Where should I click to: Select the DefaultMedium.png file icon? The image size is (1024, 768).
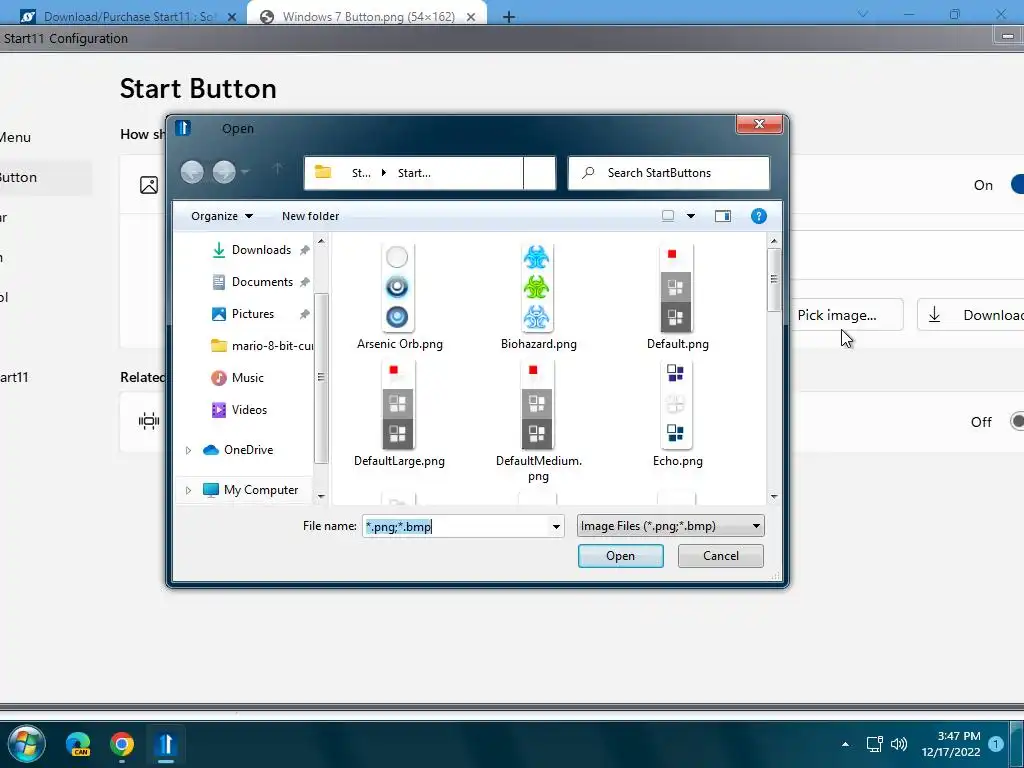tap(537, 405)
